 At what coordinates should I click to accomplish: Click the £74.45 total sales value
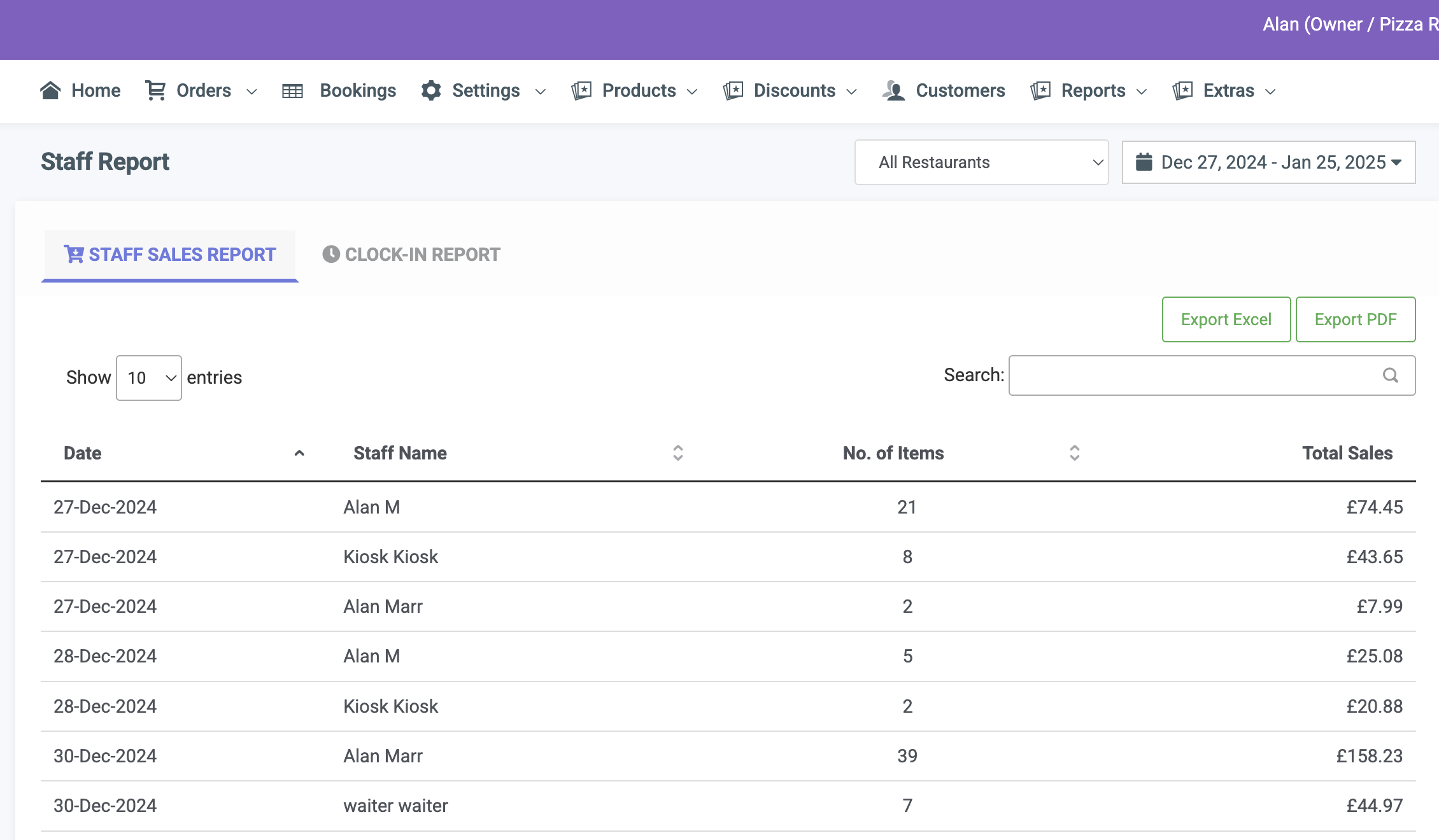pos(1375,507)
